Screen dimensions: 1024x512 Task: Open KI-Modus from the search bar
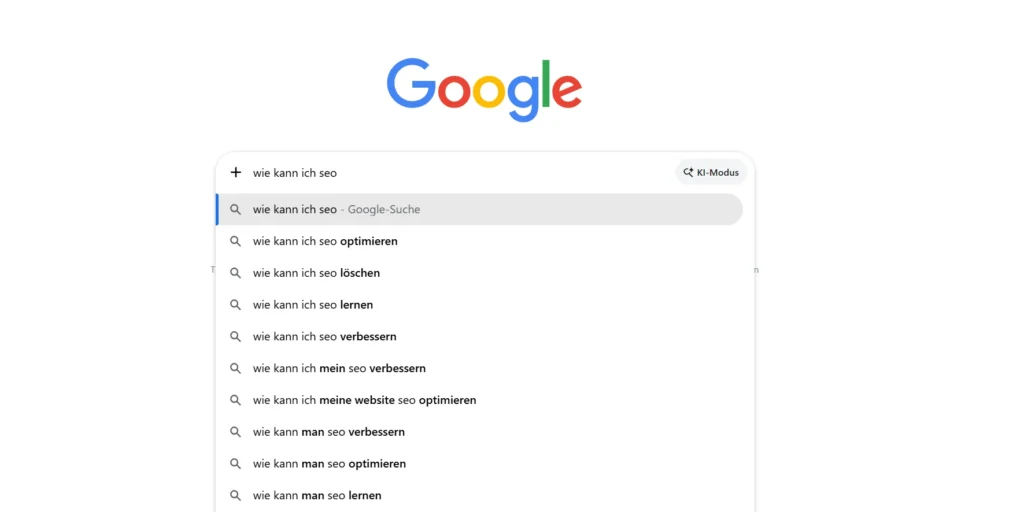tap(711, 172)
